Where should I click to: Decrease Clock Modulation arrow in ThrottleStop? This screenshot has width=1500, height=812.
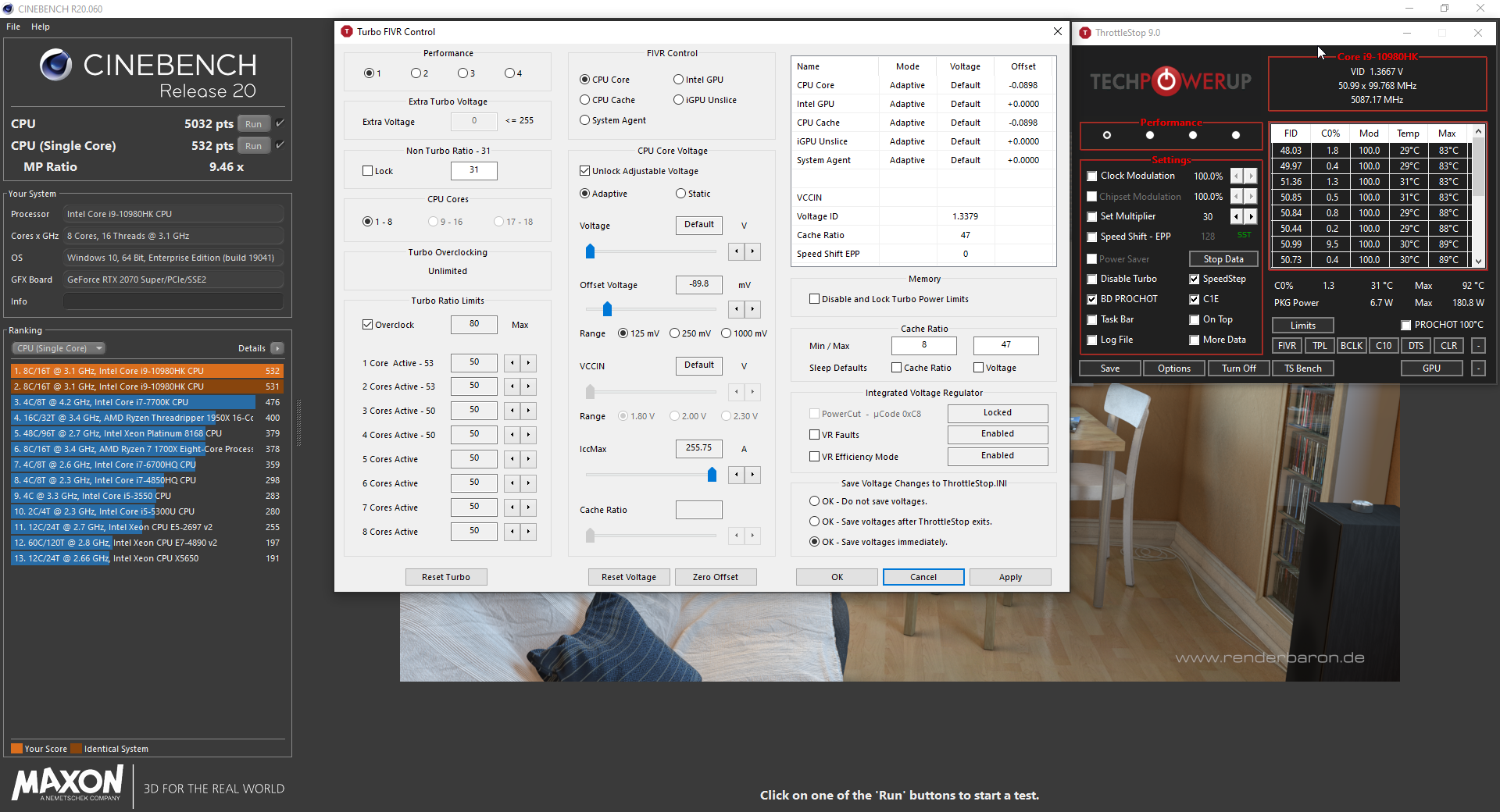(x=1237, y=176)
